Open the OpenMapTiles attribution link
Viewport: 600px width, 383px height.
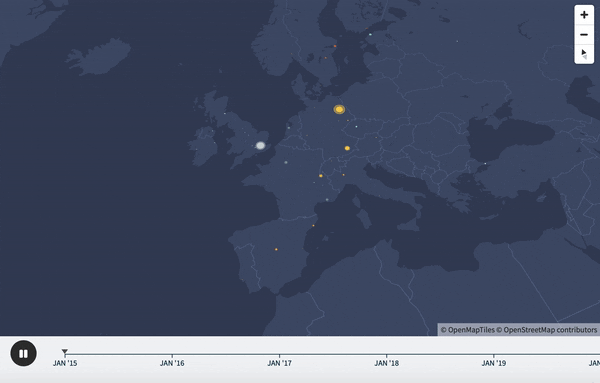[468, 330]
